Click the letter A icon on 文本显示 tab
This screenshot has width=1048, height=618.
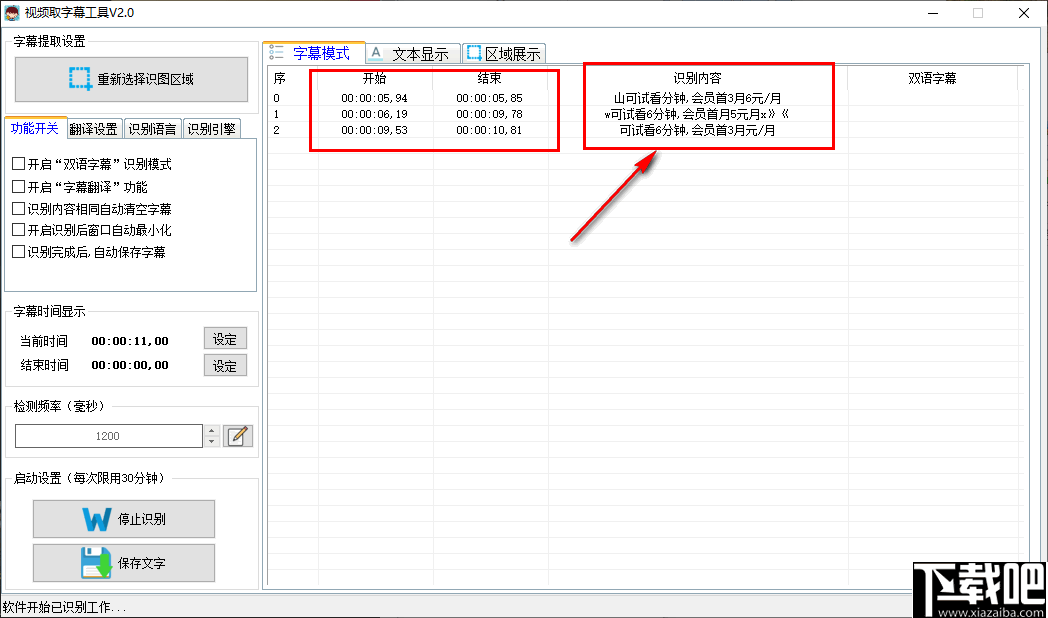click(x=376, y=52)
